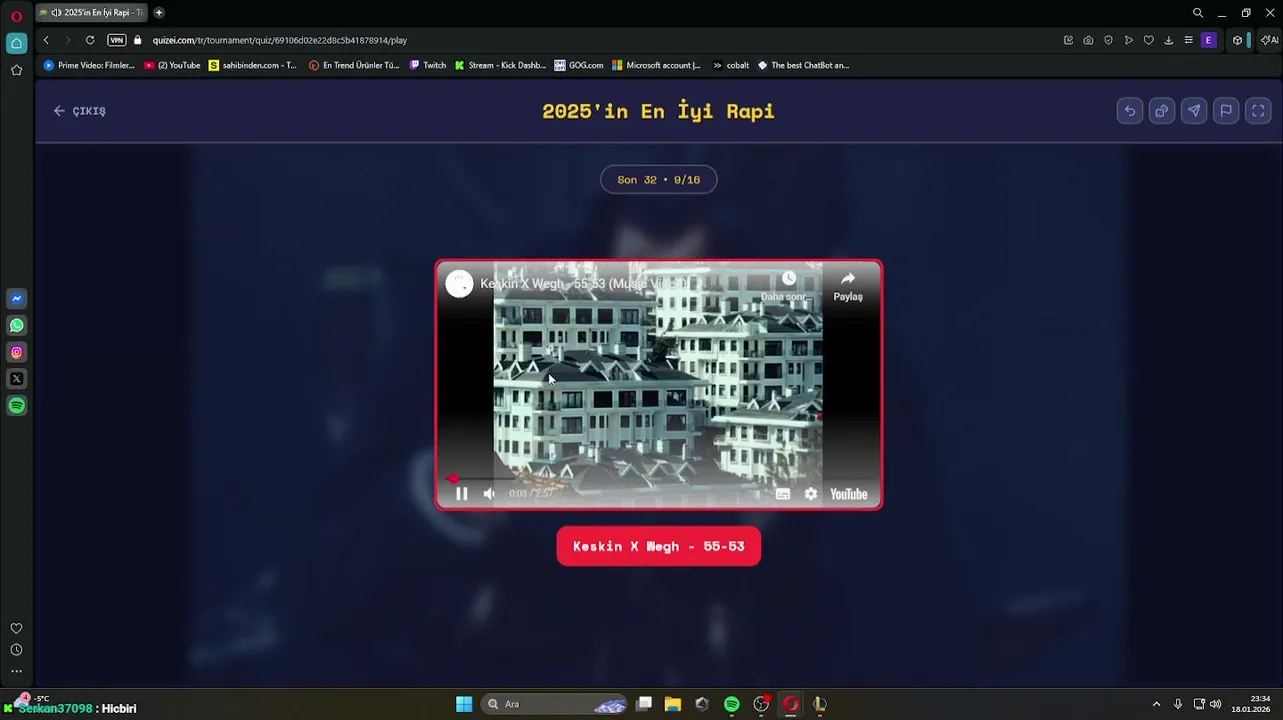Open YouTube player settings gear
The height and width of the screenshot is (720, 1283).
811,494
